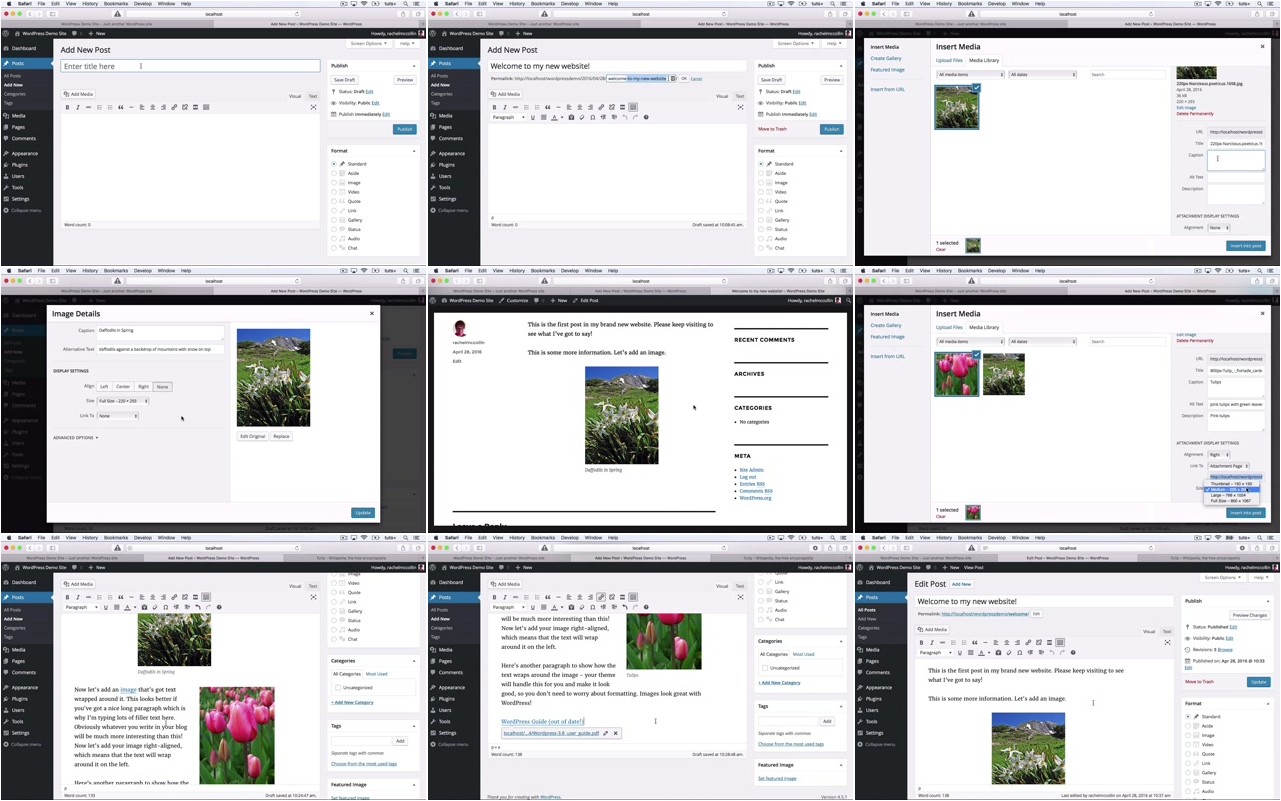This screenshot has height=801, width=1281.
Task: Click OK beside the permalink slug field
Action: point(683,78)
